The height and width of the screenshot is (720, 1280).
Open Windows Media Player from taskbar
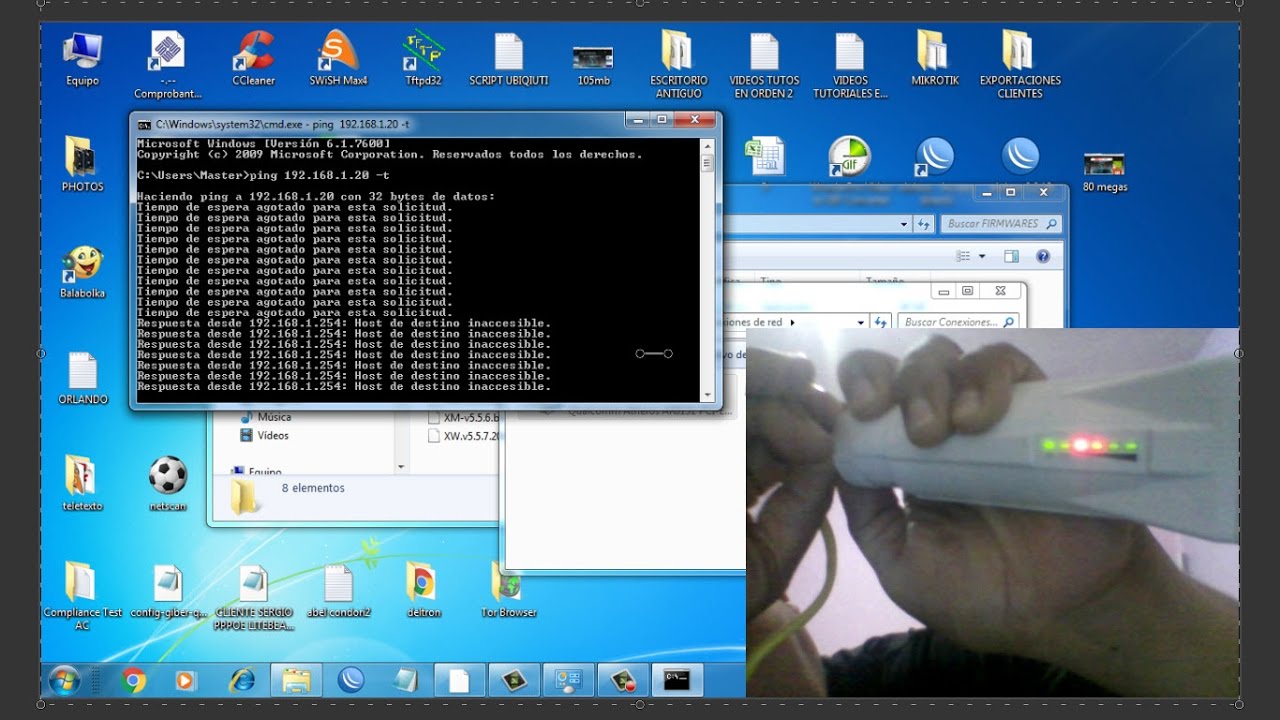(185, 681)
